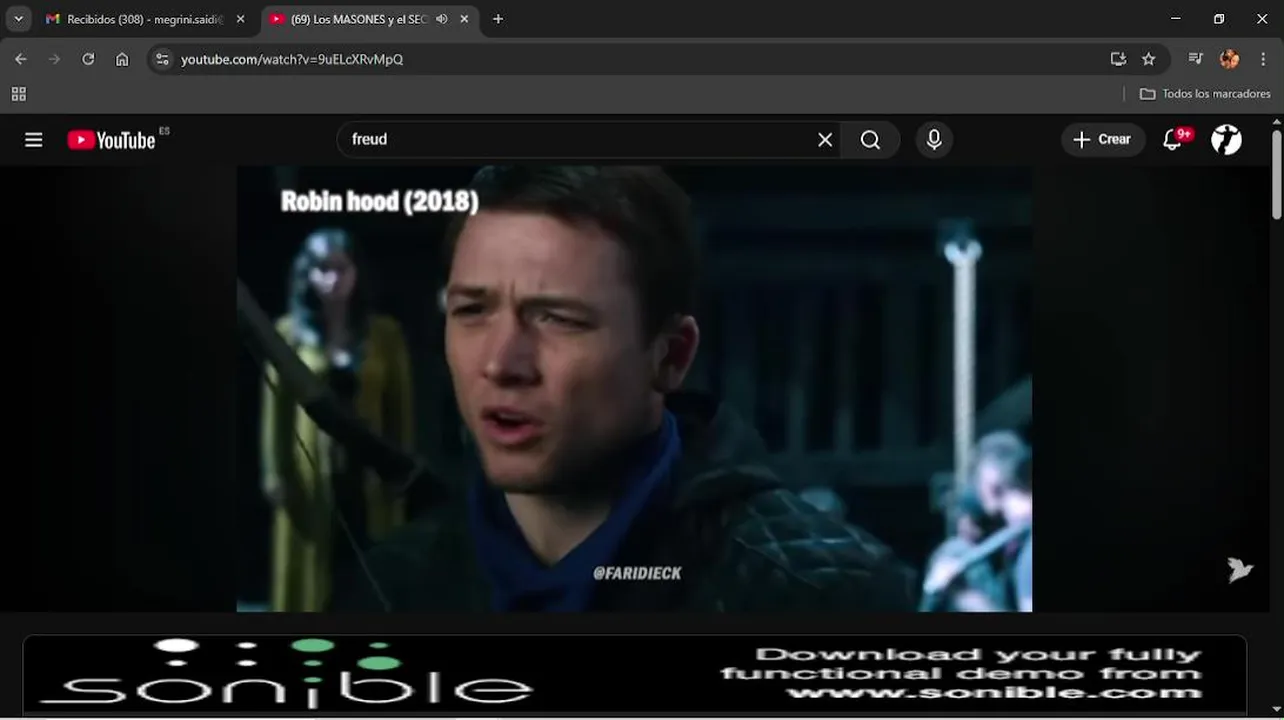The width and height of the screenshot is (1284, 720).
Task: Go forward with browser forward arrow
Action: pos(54,59)
